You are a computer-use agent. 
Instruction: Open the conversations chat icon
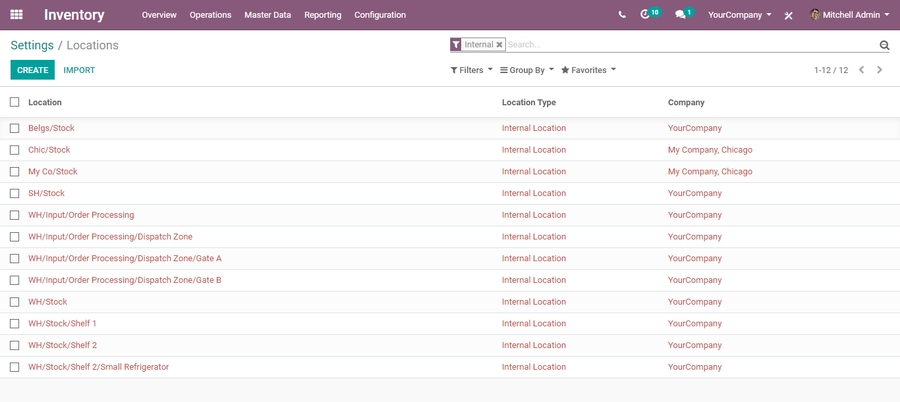(680, 15)
